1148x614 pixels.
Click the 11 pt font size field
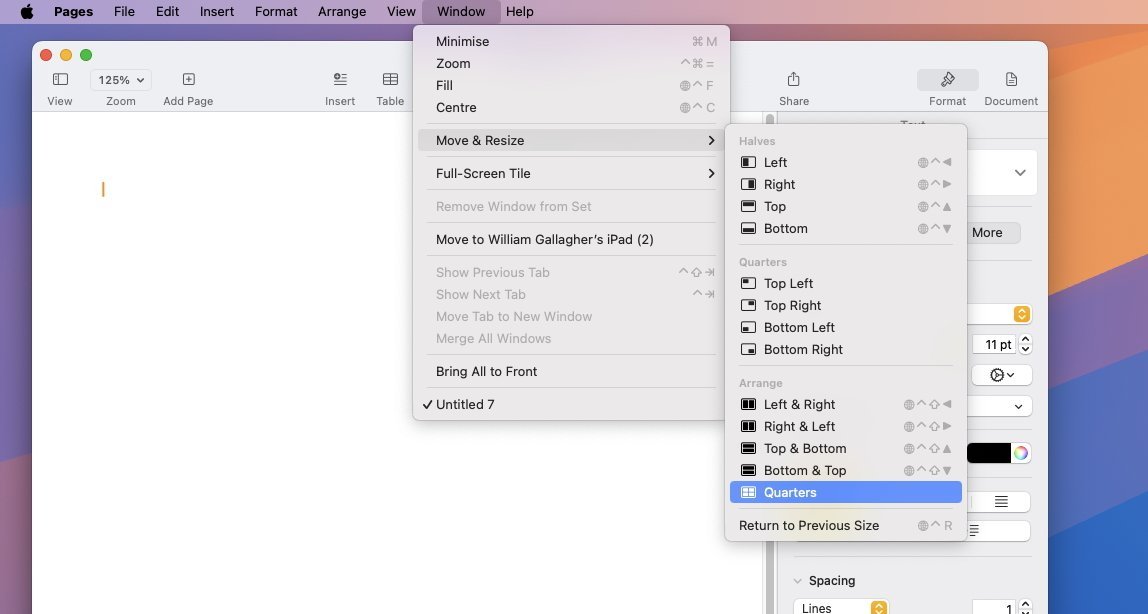point(994,344)
